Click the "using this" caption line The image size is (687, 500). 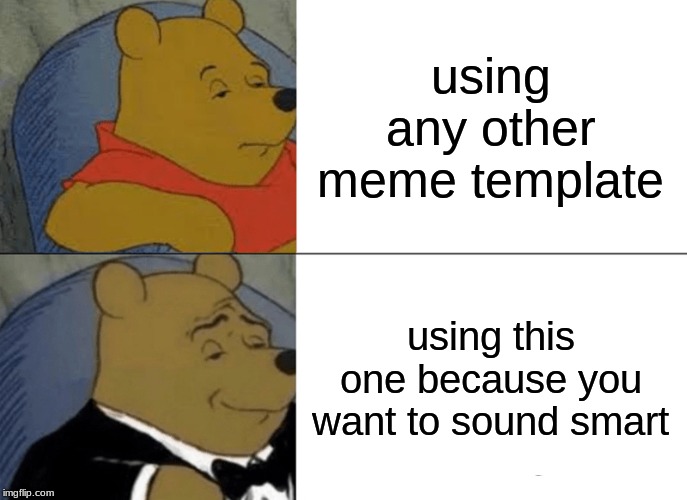click(491, 337)
